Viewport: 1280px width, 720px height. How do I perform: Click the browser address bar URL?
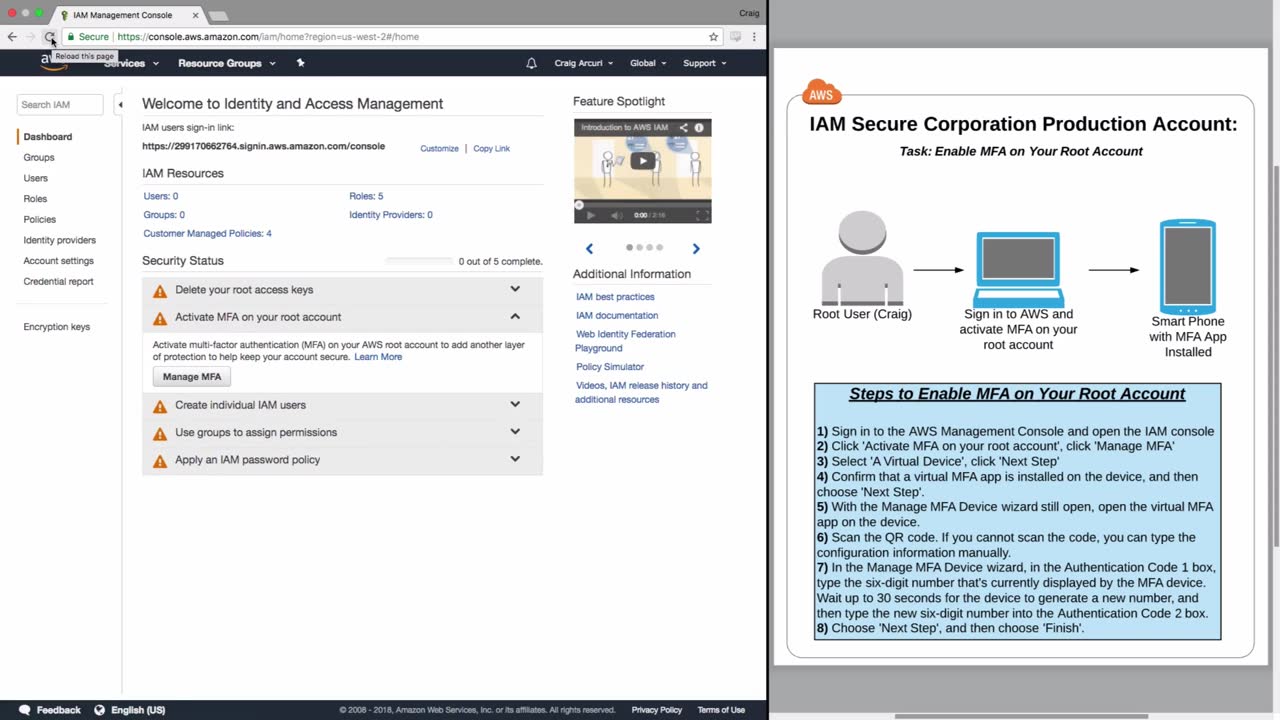coord(268,37)
